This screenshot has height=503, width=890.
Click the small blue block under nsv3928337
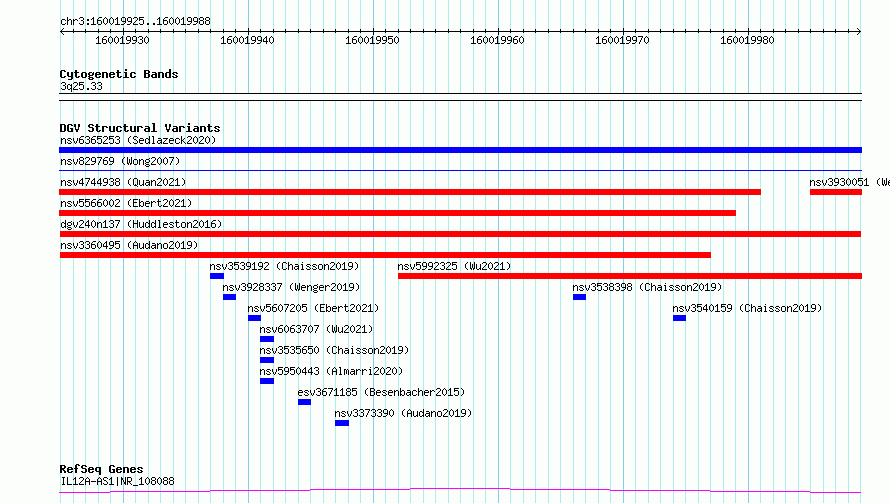229,297
